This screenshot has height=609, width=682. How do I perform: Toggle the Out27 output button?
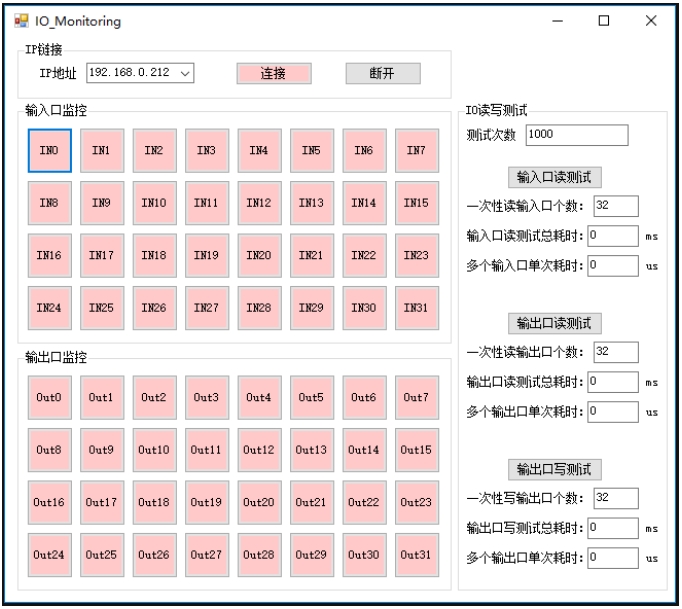[207, 555]
